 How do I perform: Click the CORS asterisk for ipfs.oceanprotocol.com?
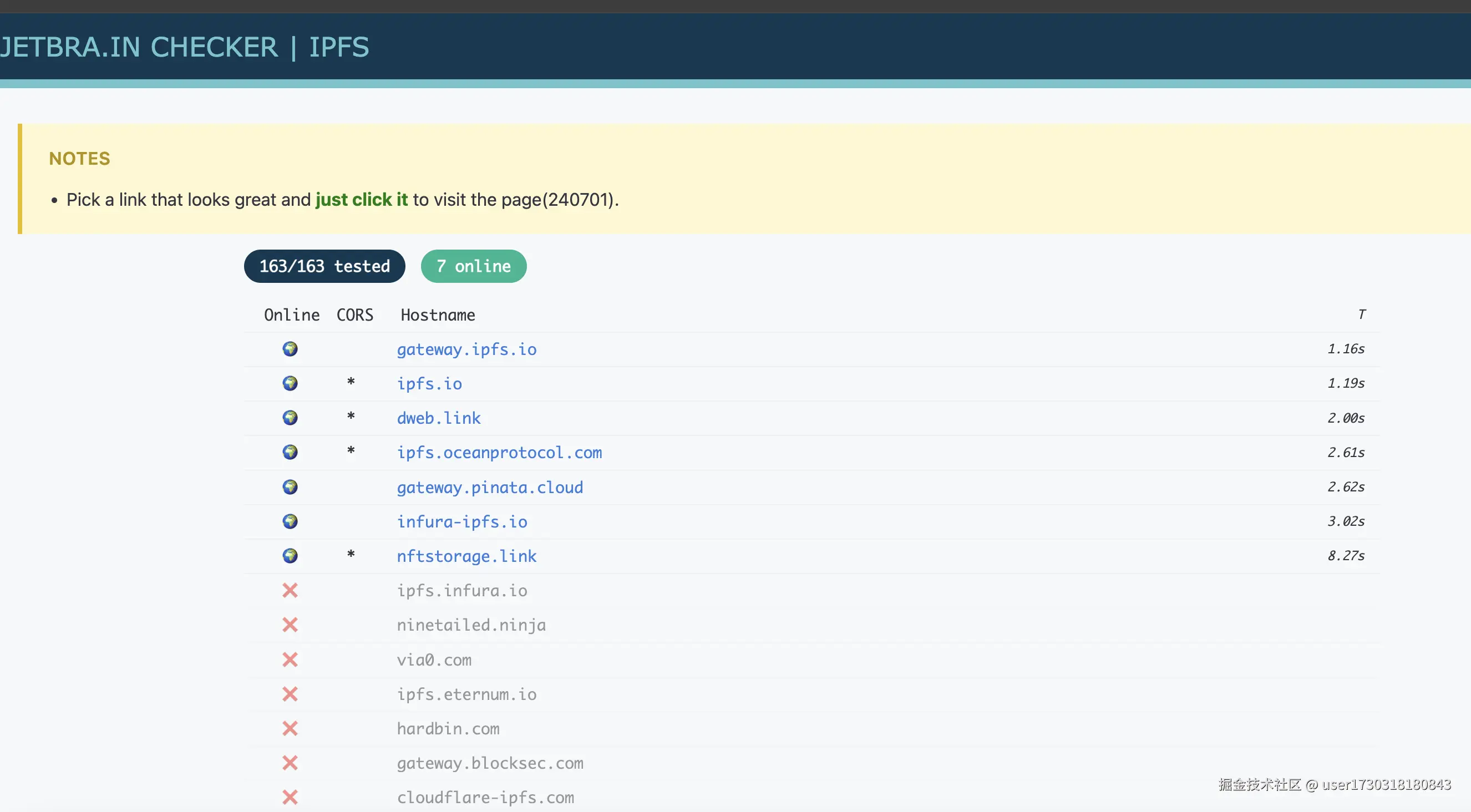pyautogui.click(x=351, y=450)
